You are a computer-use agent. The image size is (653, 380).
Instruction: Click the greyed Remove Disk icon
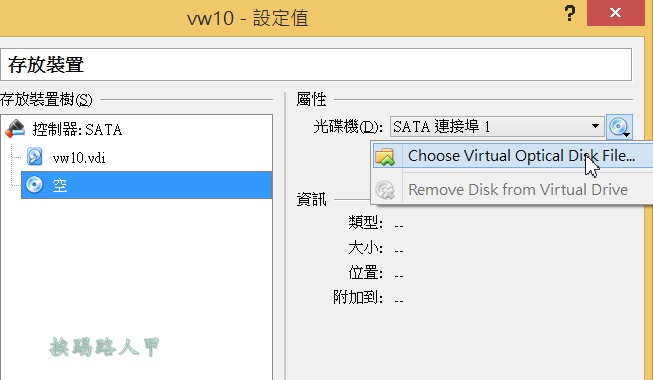(x=385, y=190)
